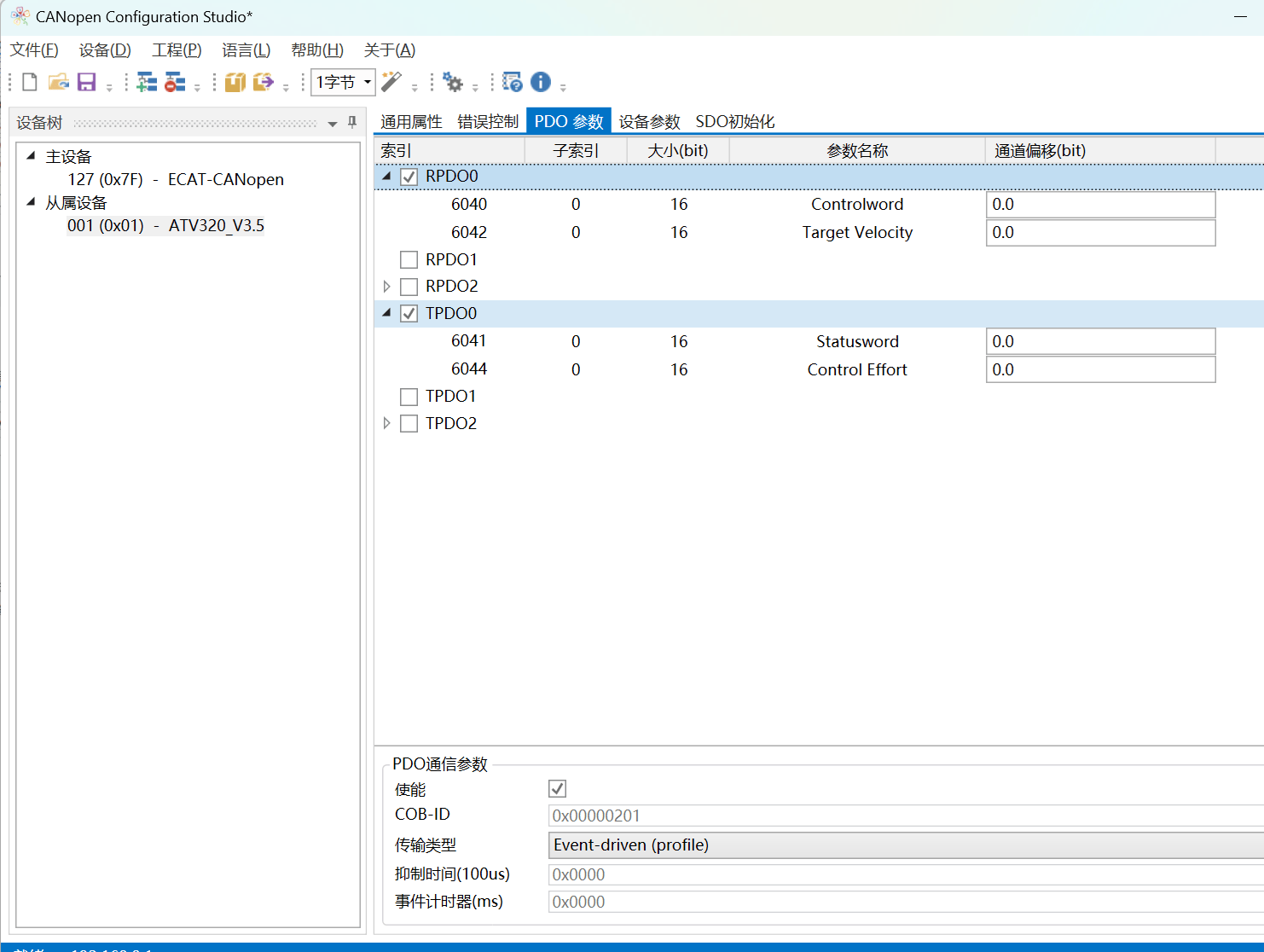Image resolution: width=1264 pixels, height=952 pixels.
Task: Click the 抑制时间(100us) value field
Action: [x=906, y=874]
